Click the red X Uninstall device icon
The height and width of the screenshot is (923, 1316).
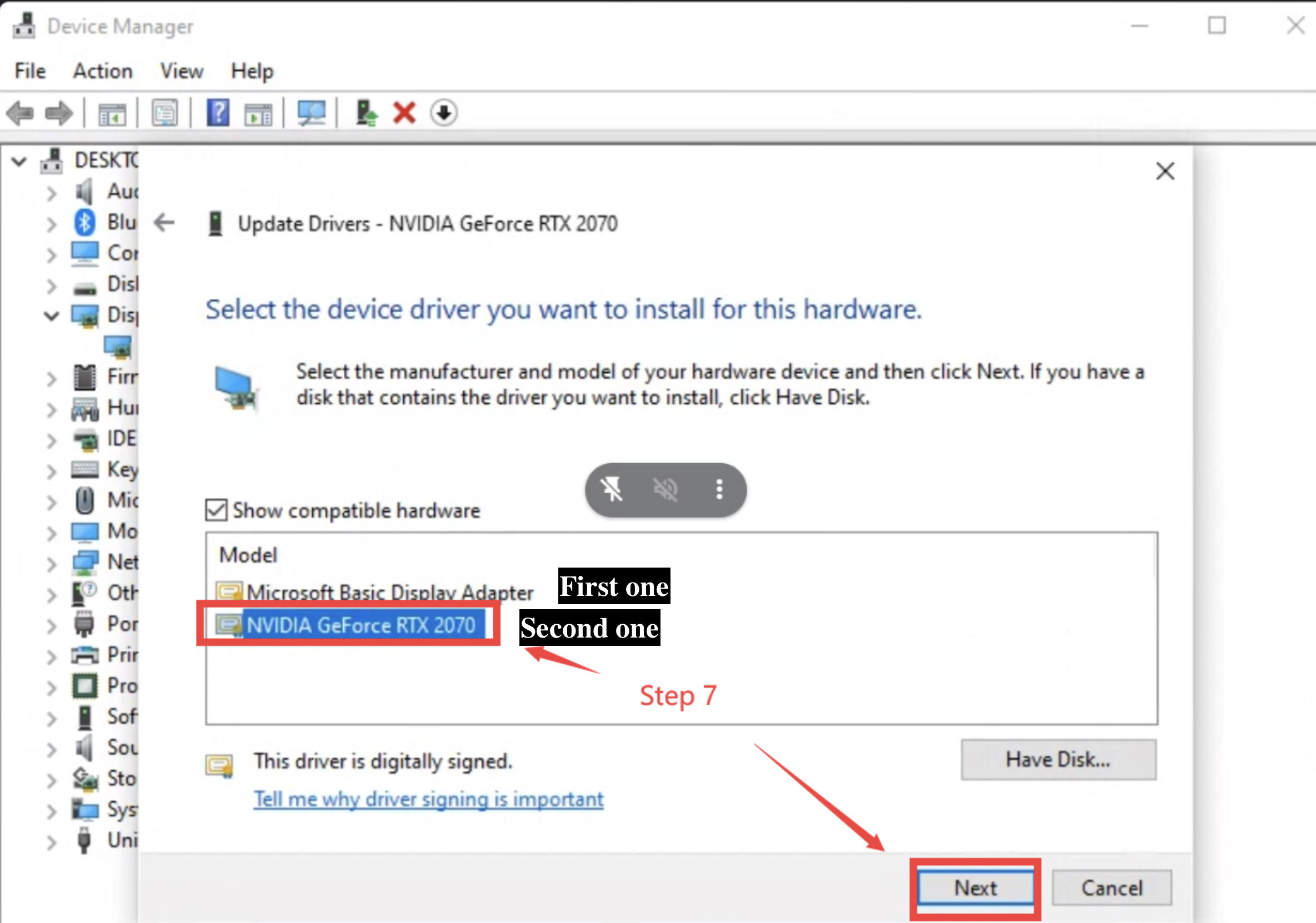404,113
